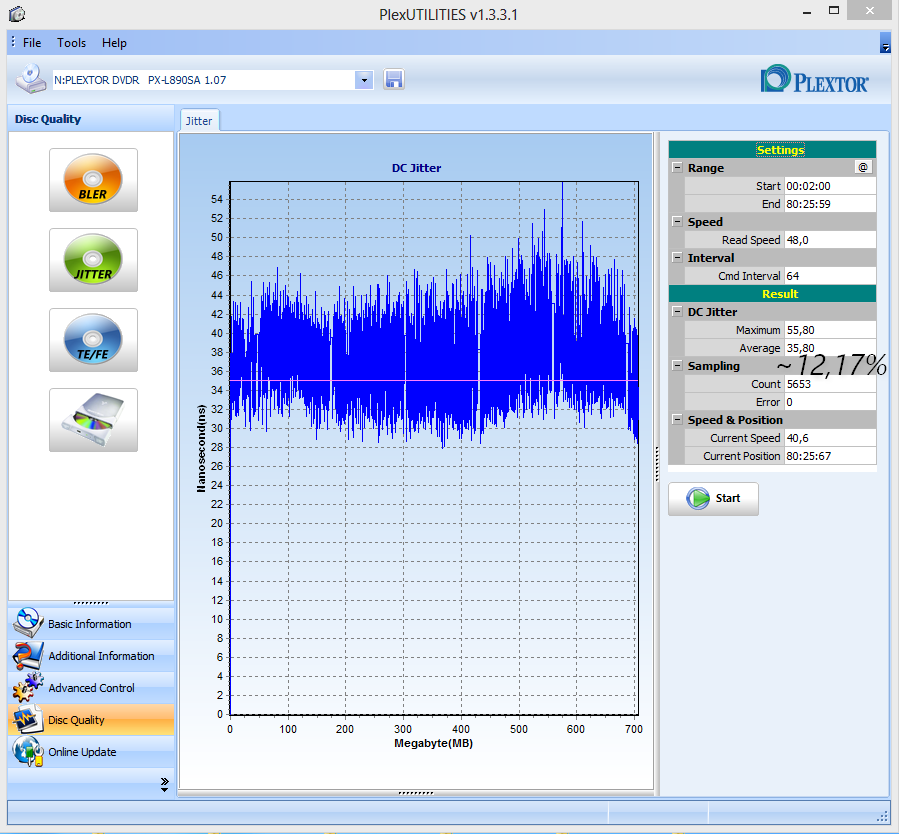
Task: Open Basic Information panel
Action: 90,624
